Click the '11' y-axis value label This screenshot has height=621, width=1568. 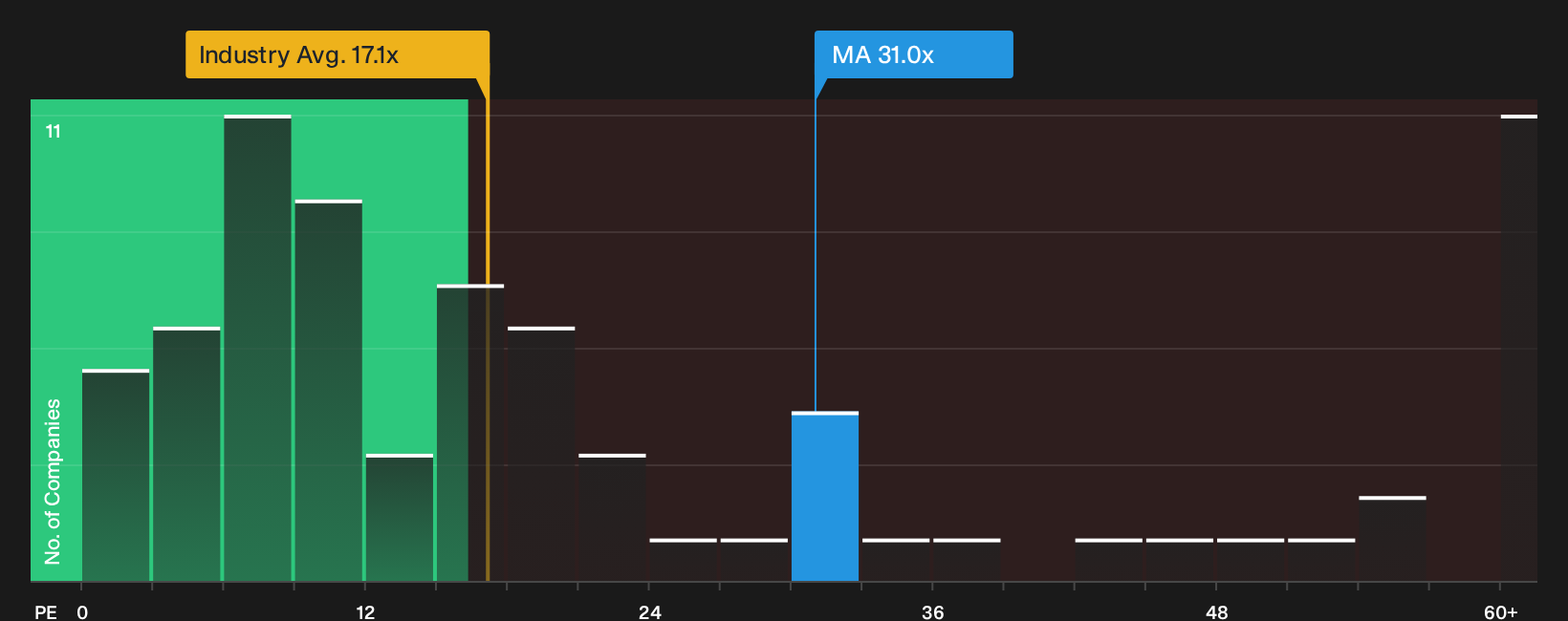pos(54,131)
